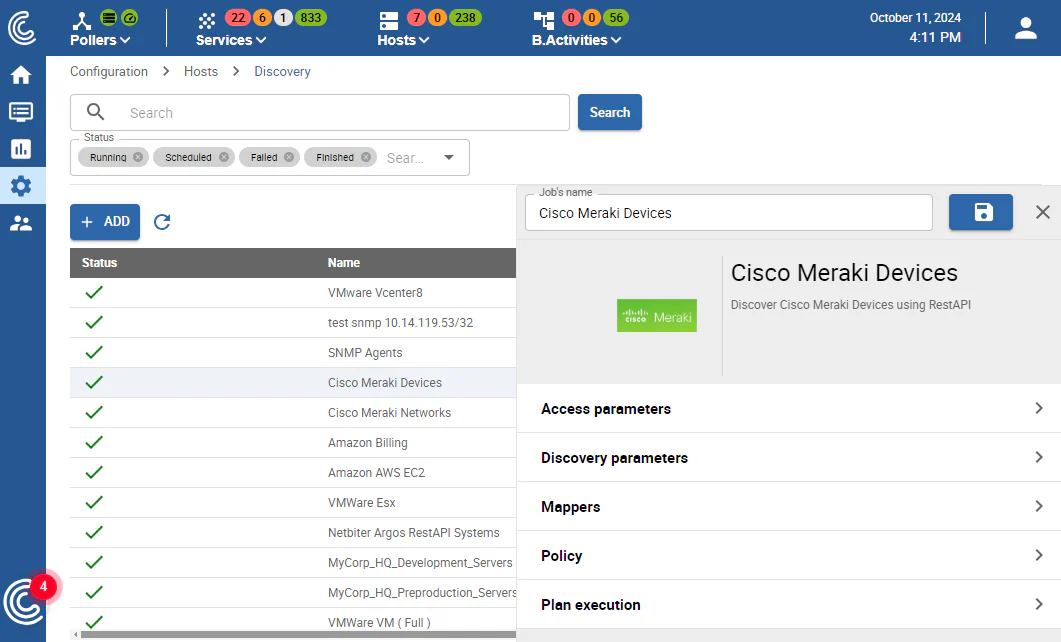
Task: Select Cisco Meraki Networks job
Action: coord(293,413)
